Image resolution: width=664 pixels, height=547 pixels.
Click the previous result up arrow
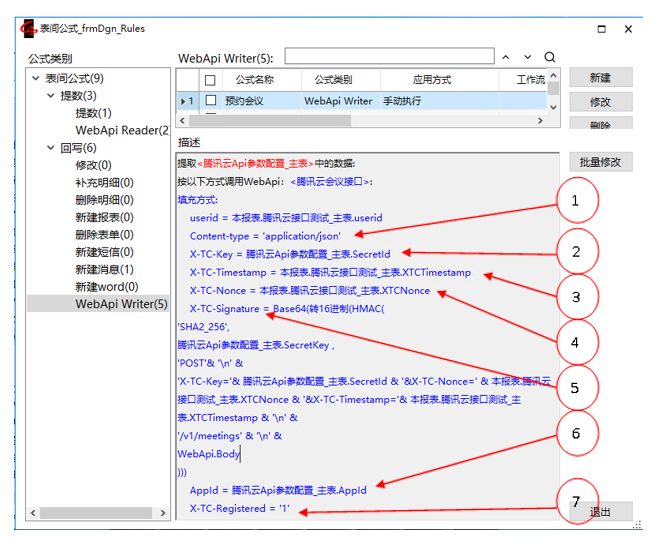[504, 57]
